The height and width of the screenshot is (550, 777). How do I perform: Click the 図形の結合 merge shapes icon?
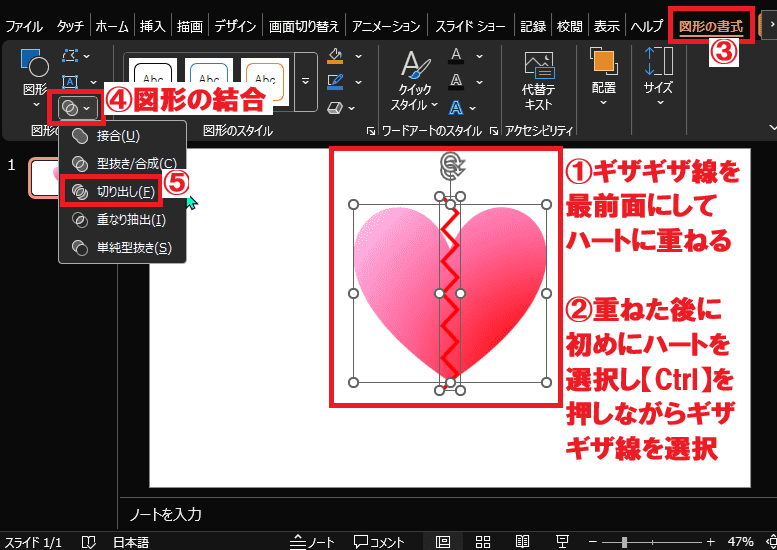[70, 108]
